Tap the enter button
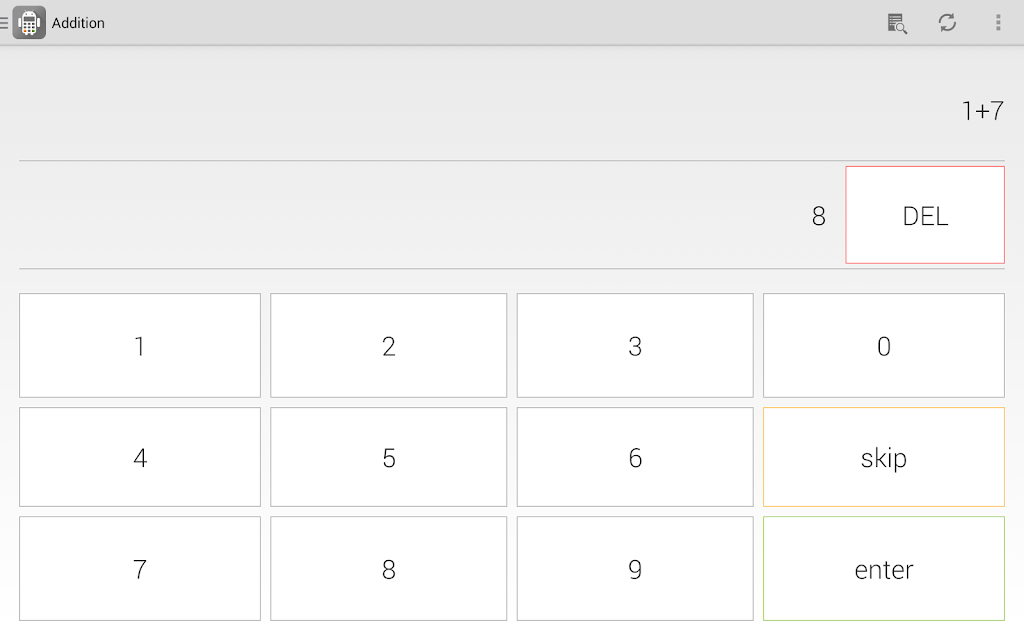 pos(884,569)
